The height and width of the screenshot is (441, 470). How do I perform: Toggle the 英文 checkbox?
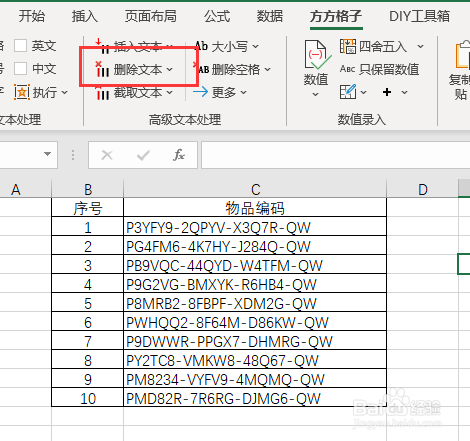click(20, 46)
